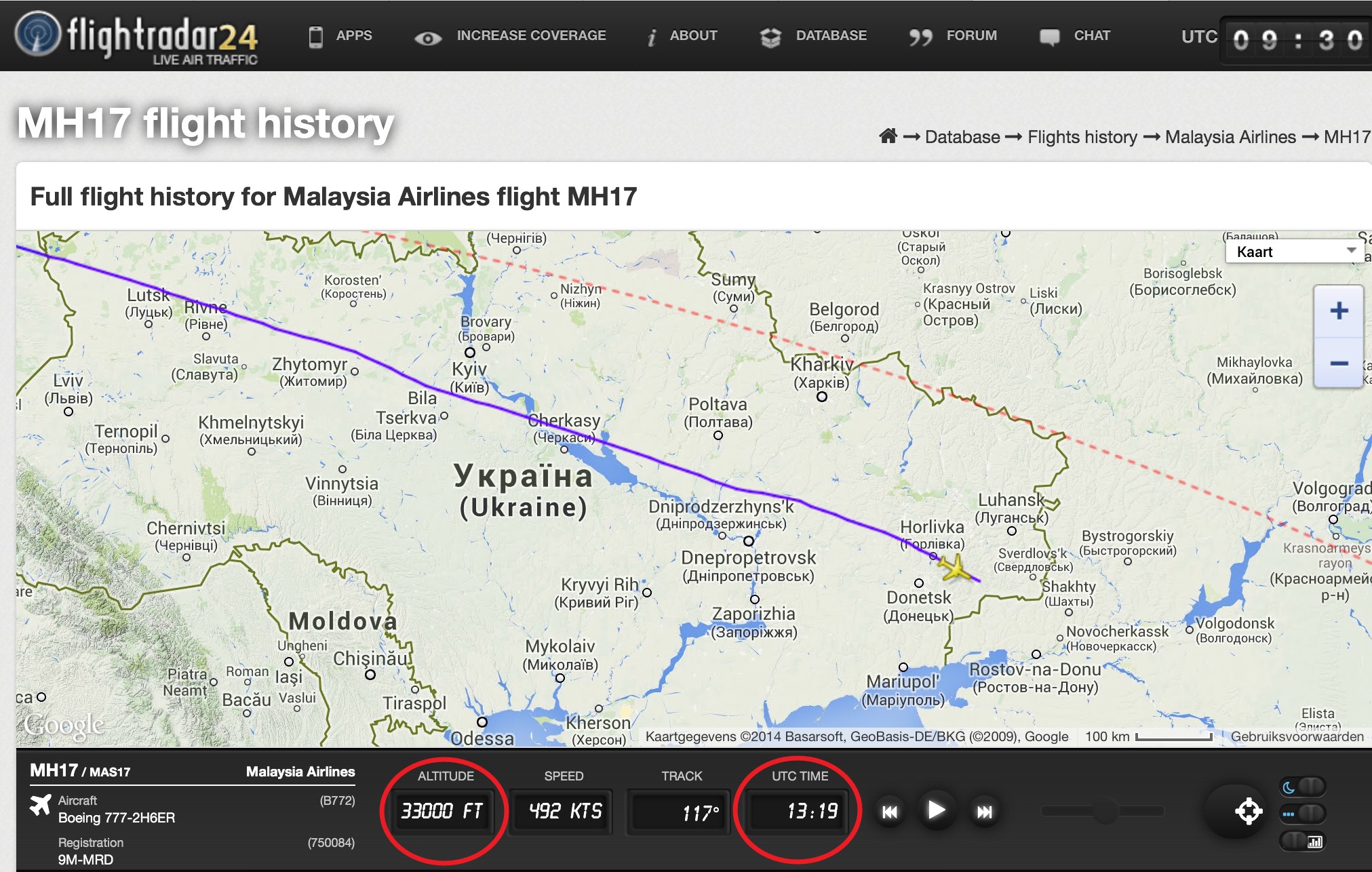Click the MH17 flight number in panel
This screenshot has width=1372, height=872.
pos(54,770)
